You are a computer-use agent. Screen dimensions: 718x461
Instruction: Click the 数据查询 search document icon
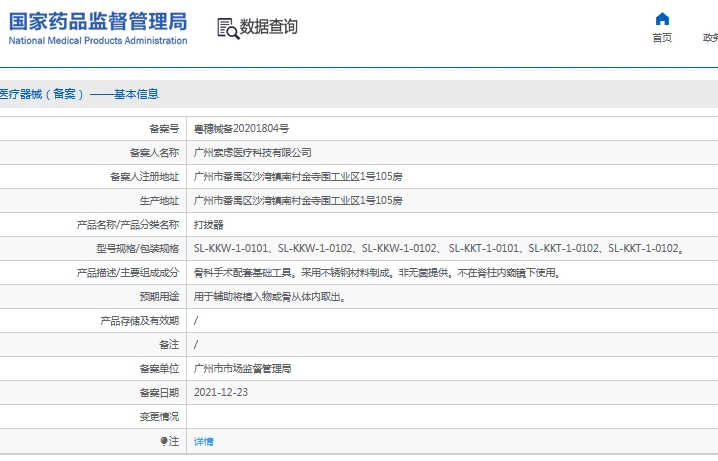228,28
